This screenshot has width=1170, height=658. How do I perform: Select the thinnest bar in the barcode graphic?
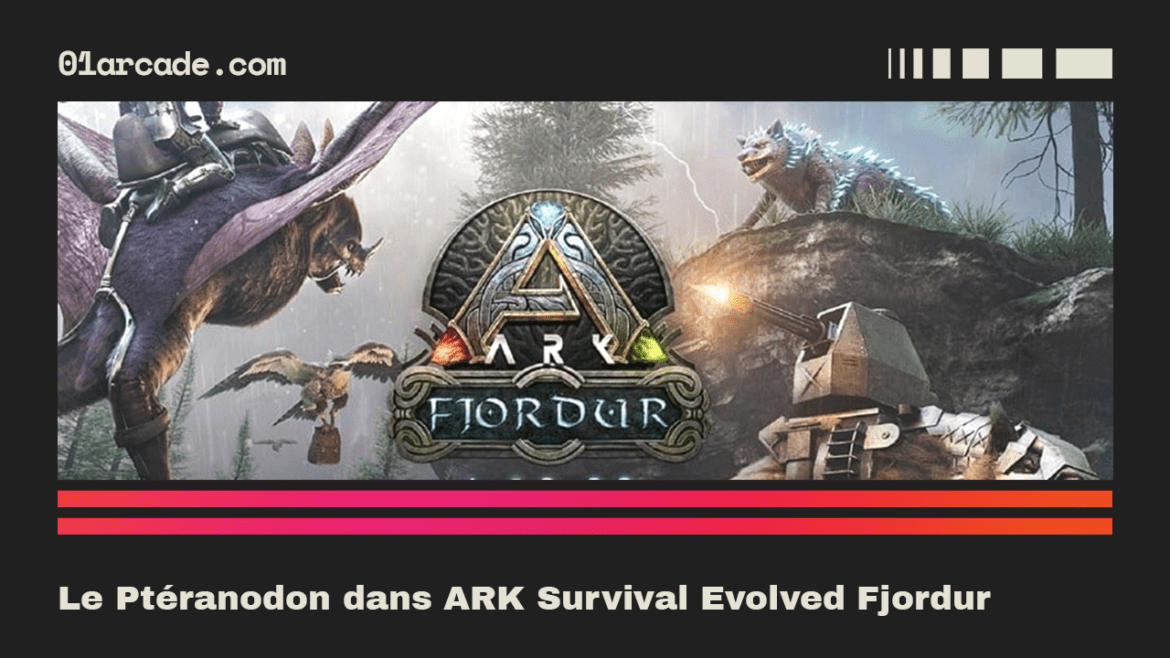point(889,63)
